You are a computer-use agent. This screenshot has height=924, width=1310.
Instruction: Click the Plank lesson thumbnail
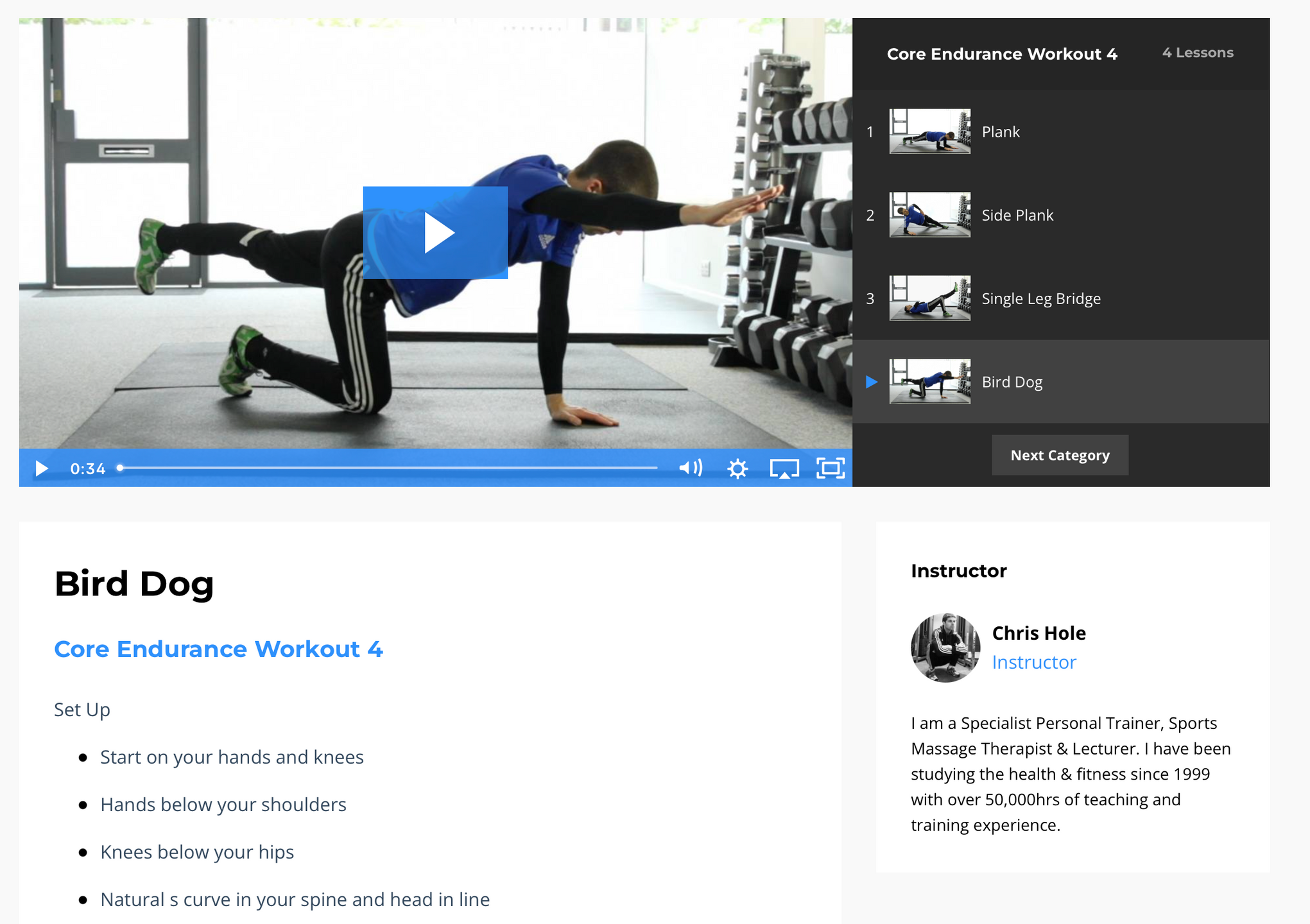coord(929,132)
